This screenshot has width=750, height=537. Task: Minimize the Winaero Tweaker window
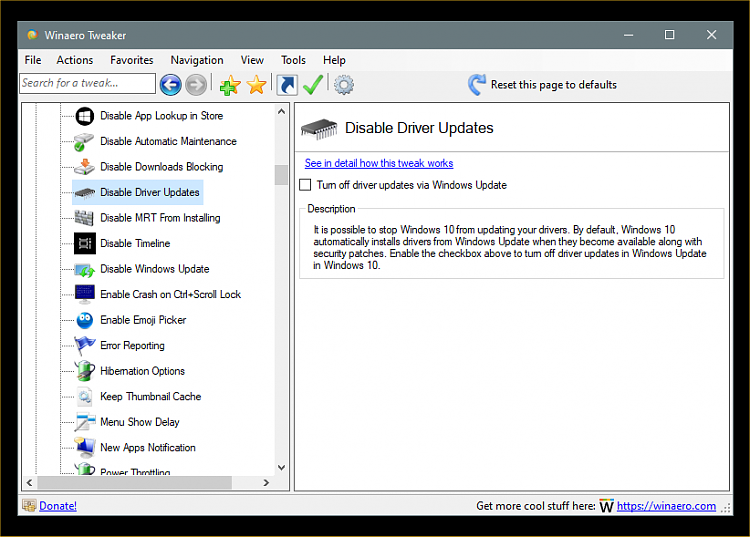(629, 35)
